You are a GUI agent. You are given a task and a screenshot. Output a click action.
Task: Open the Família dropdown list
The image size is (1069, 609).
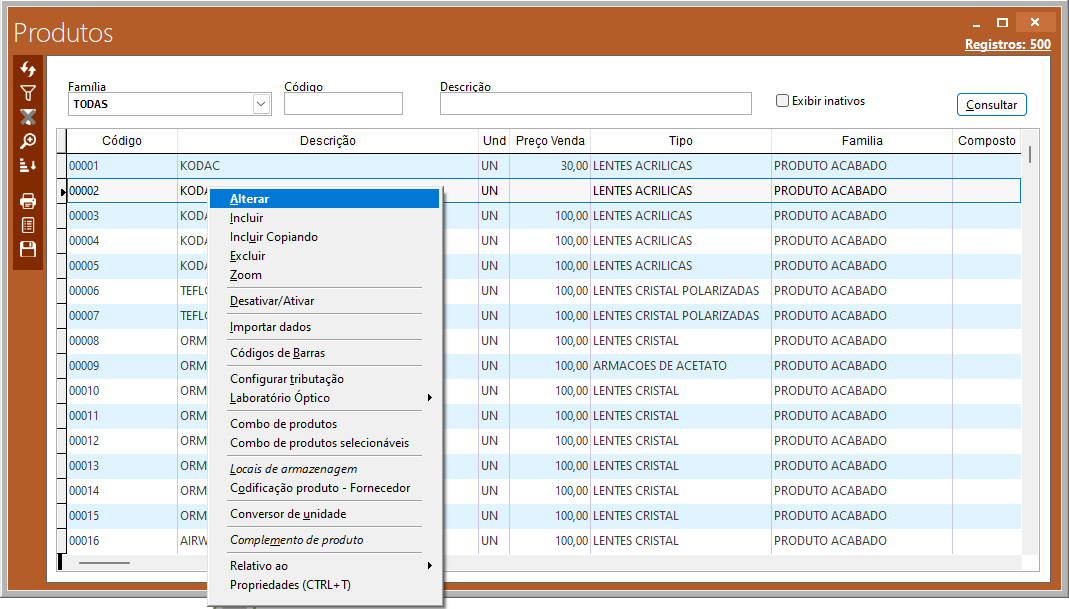tap(261, 104)
